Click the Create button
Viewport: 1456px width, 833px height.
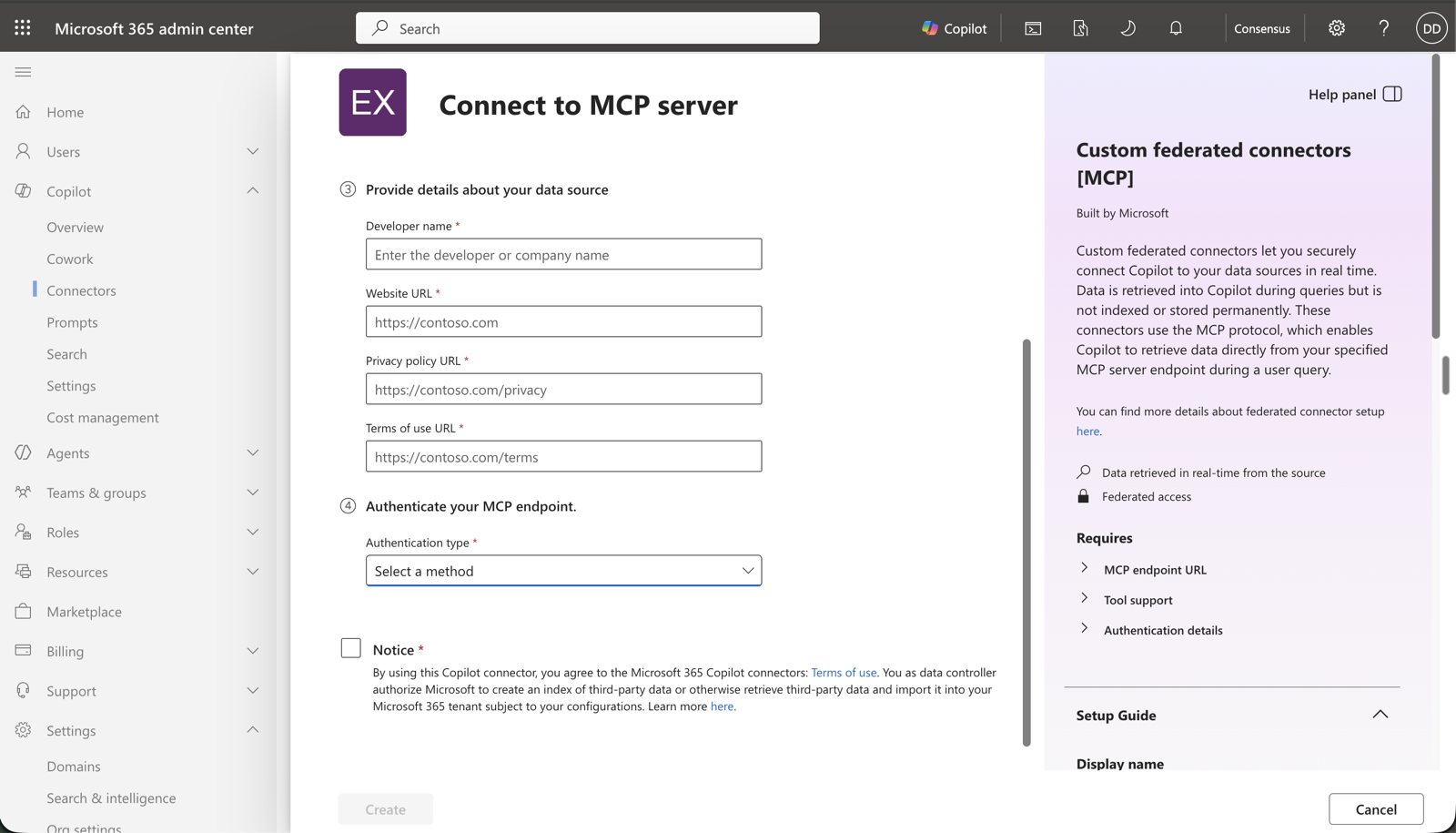pos(386,809)
